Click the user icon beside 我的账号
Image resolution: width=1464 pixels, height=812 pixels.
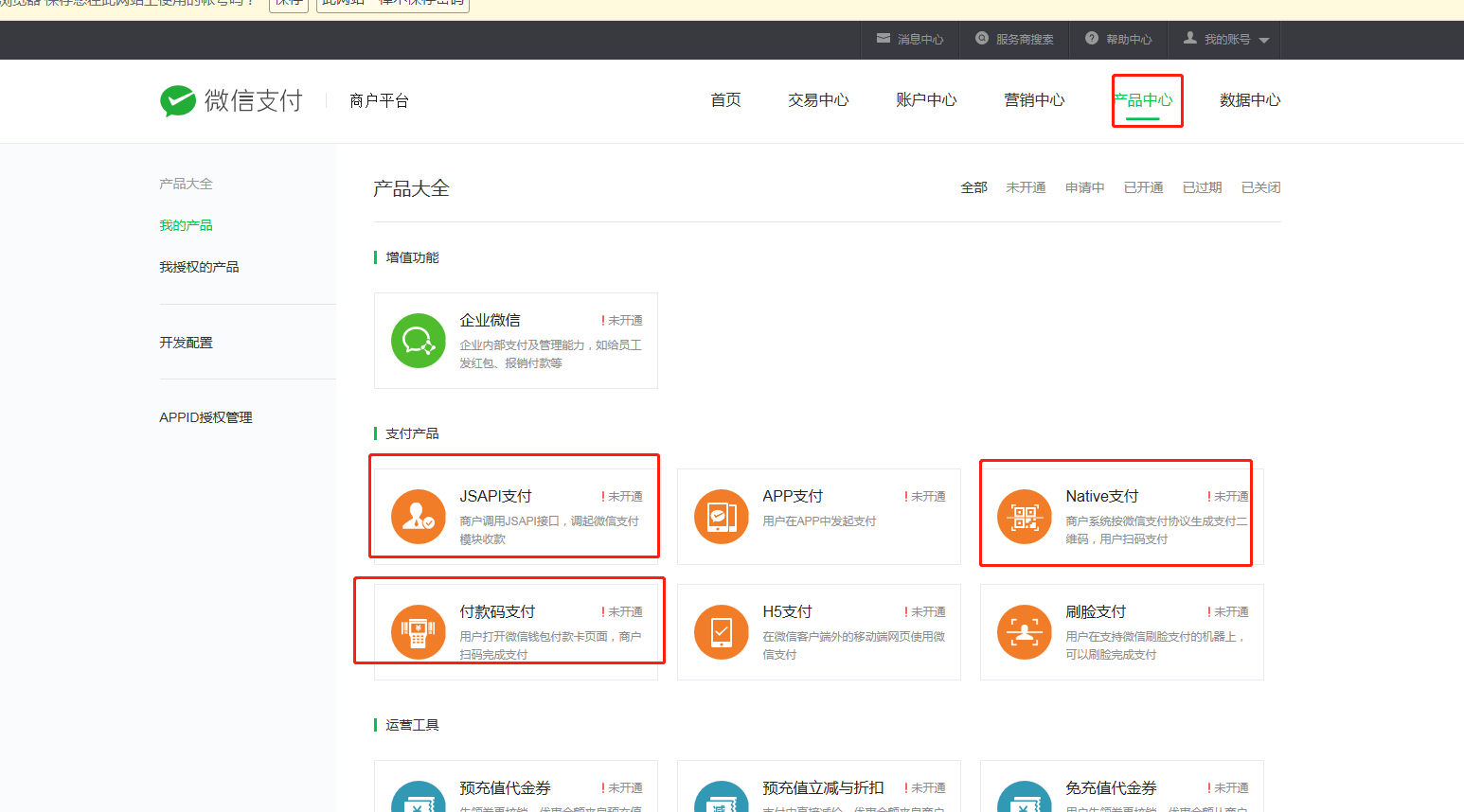coord(1190,38)
